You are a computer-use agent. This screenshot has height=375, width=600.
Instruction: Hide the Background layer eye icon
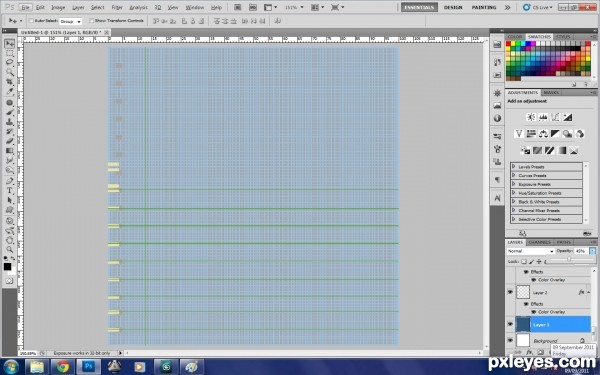coord(510,340)
